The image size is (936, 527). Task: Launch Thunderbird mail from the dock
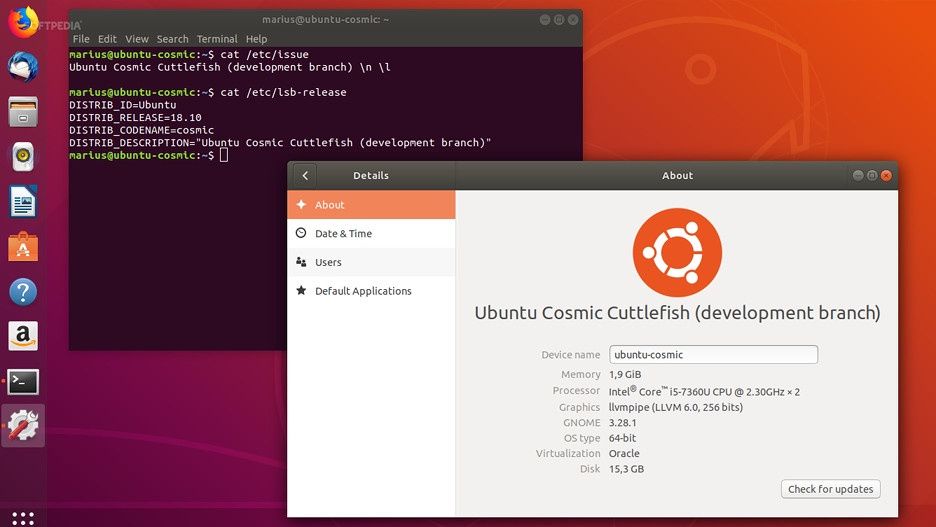(x=23, y=66)
